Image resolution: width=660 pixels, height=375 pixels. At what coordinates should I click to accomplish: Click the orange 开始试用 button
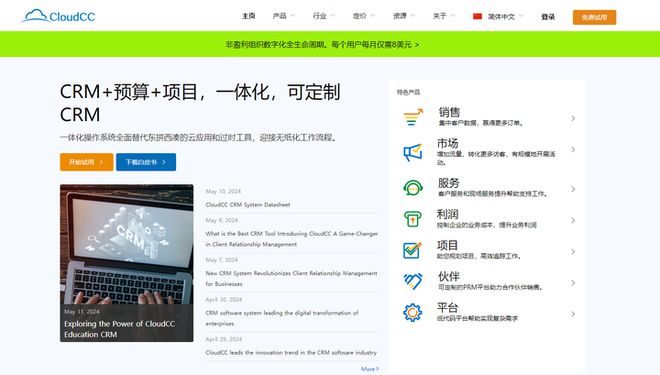click(x=86, y=162)
